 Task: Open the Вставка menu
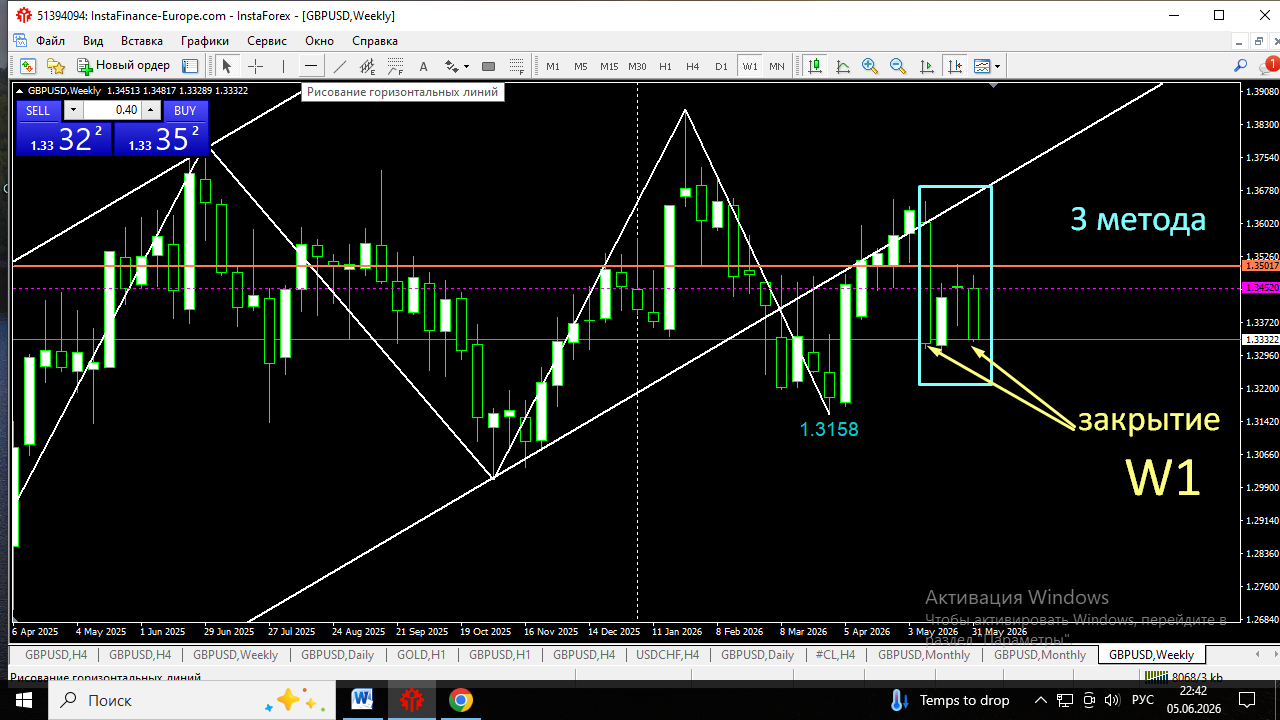pos(142,41)
